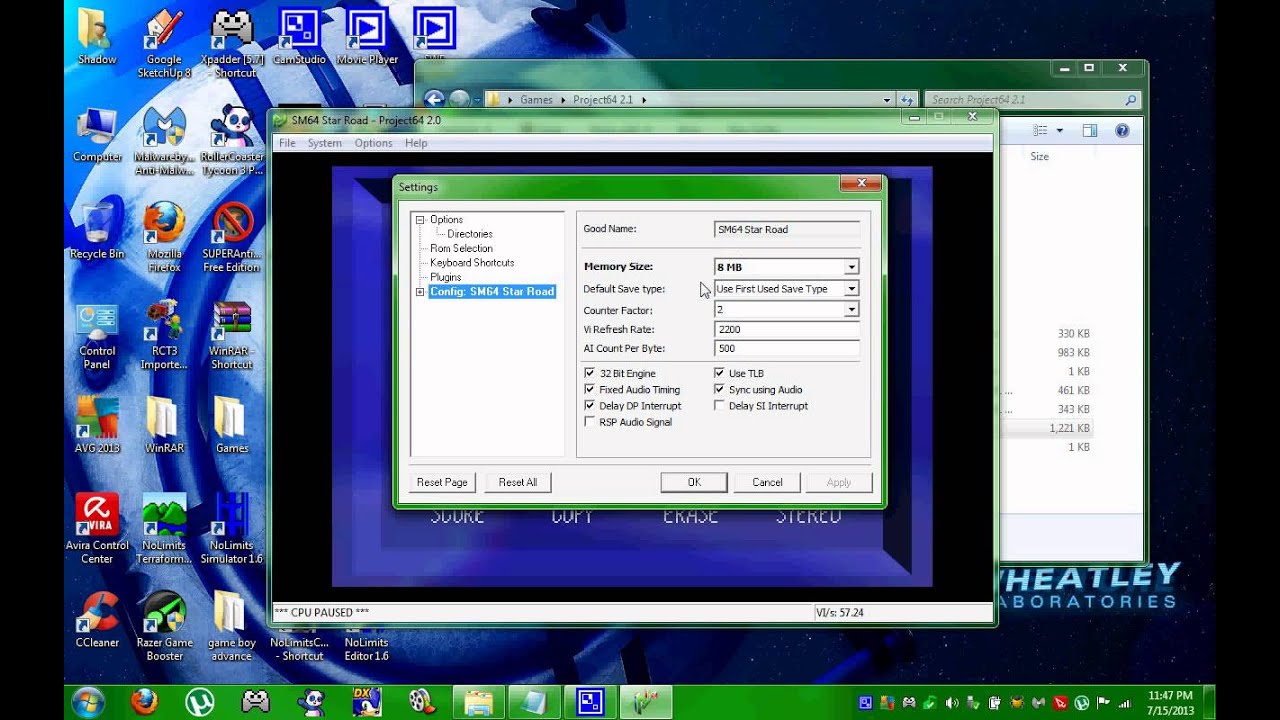Open the Xpadder shortcut on desktop

click(232, 43)
